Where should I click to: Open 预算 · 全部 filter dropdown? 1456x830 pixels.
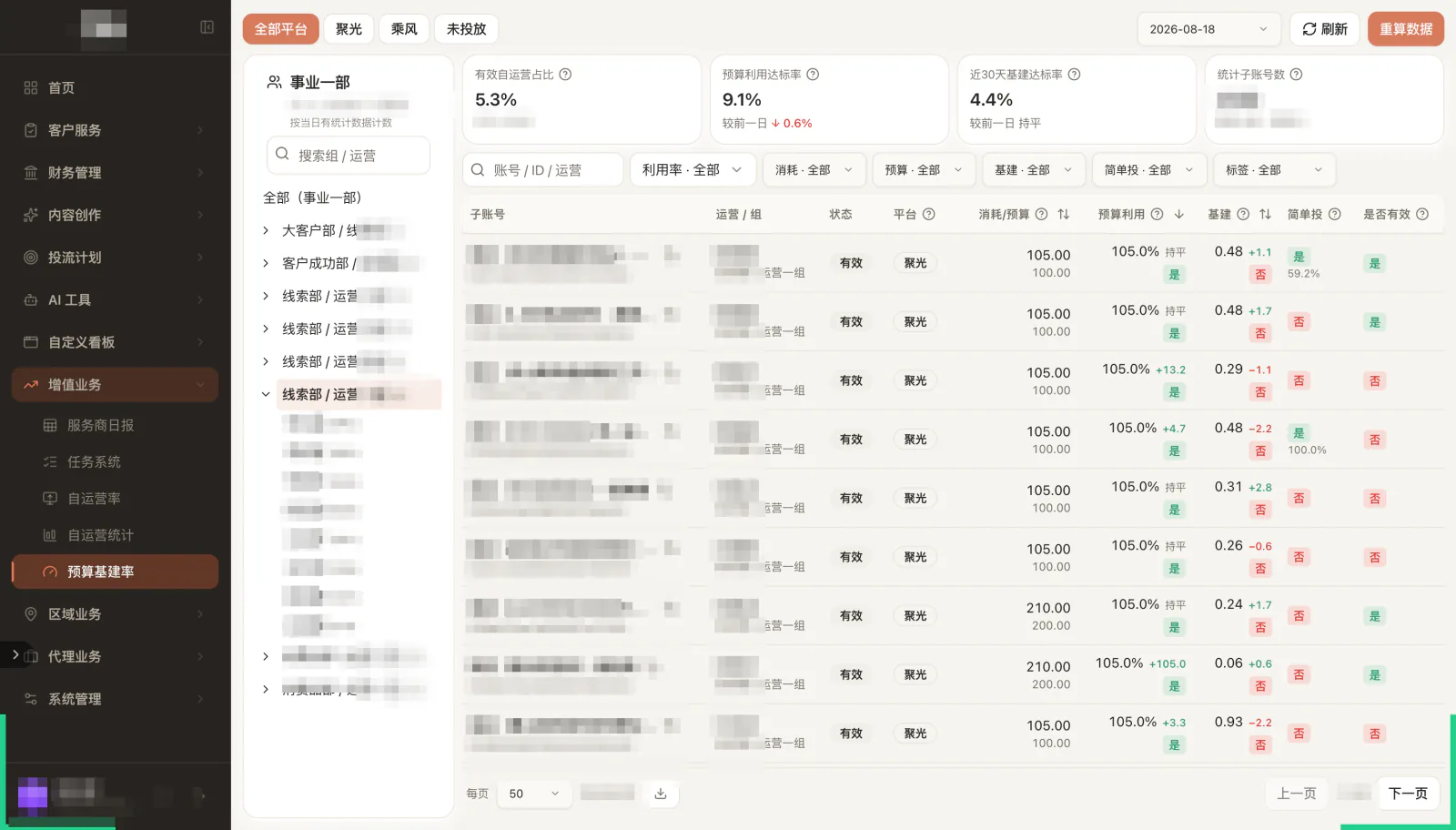pyautogui.click(x=923, y=170)
